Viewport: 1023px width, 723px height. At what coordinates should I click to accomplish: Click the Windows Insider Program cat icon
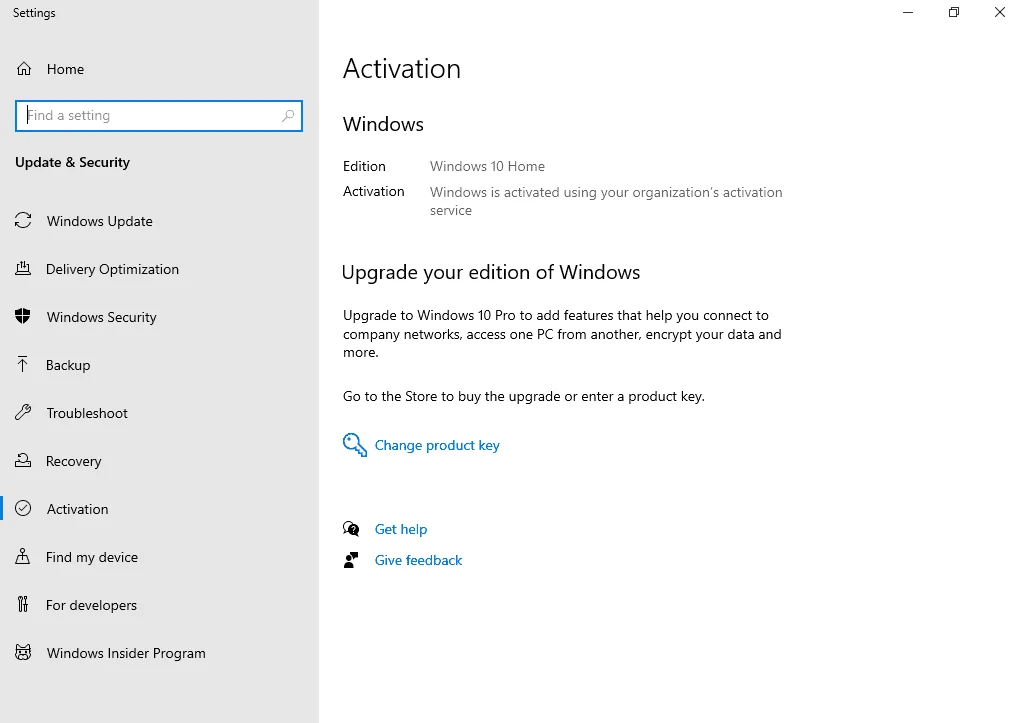coord(23,652)
